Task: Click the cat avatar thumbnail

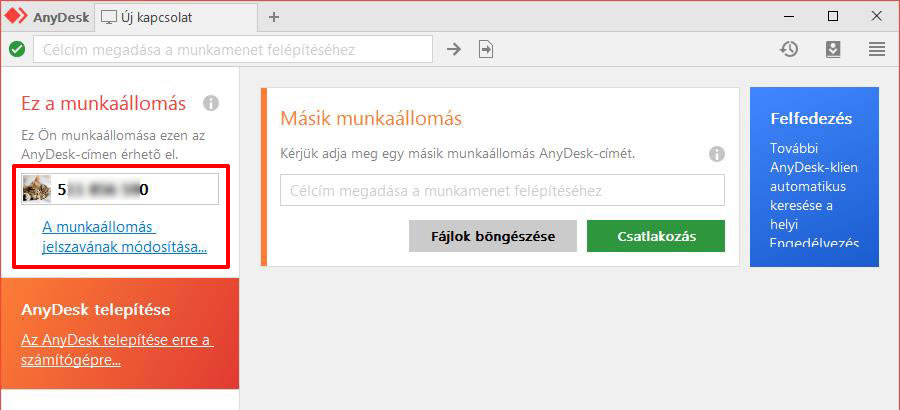Action: click(x=37, y=189)
